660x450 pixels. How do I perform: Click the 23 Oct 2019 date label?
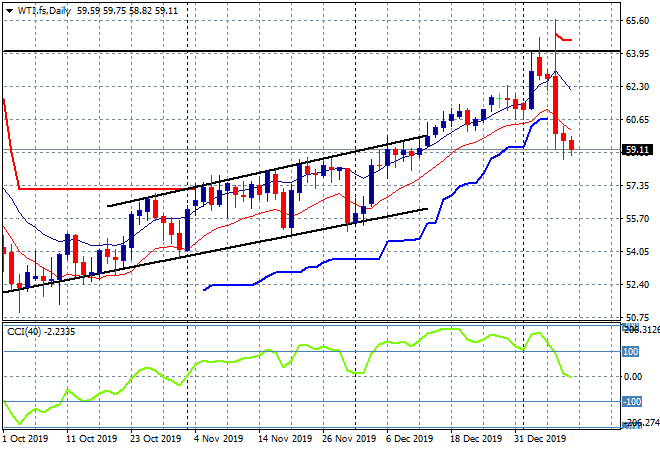pyautogui.click(x=155, y=439)
